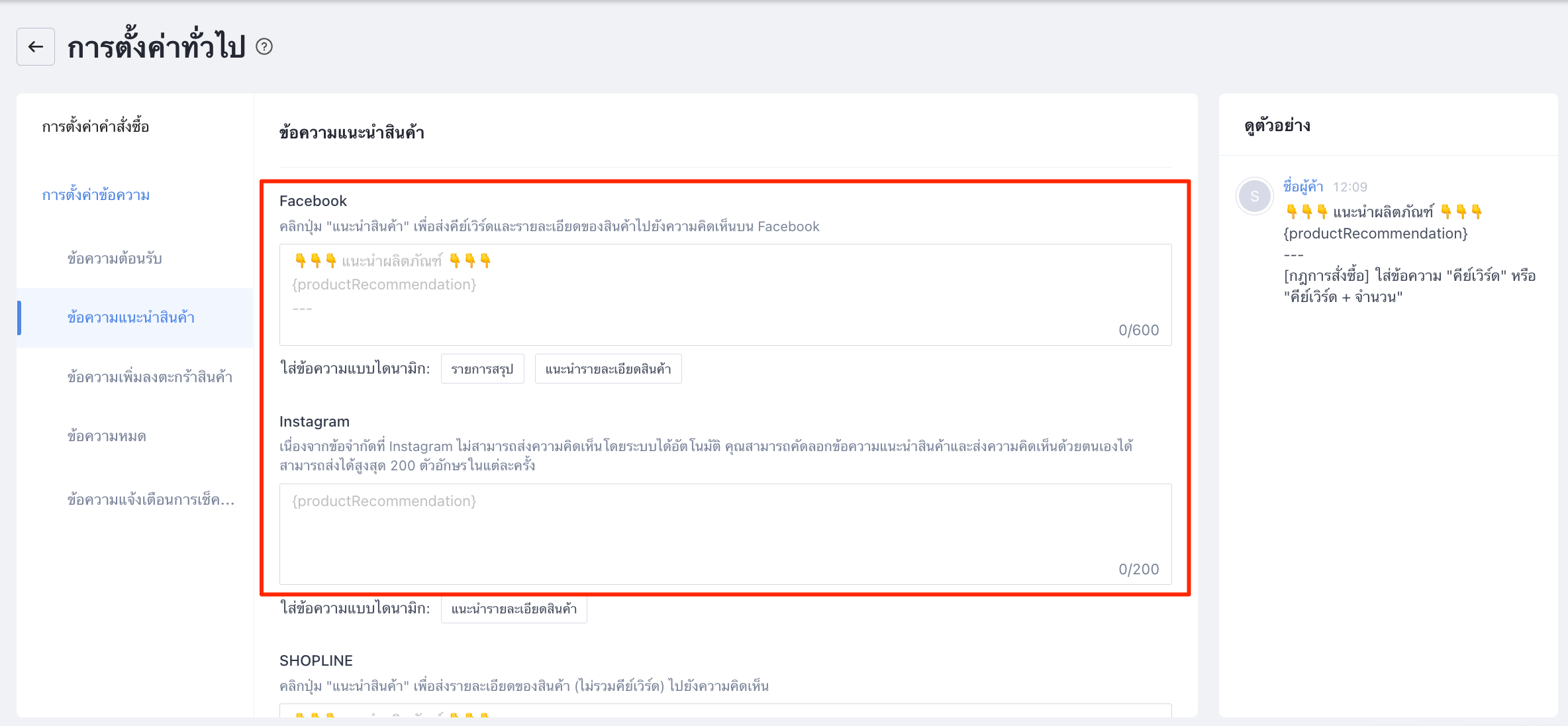Select ข้อความแนะนำสินค้า sidebar item

tap(131, 317)
